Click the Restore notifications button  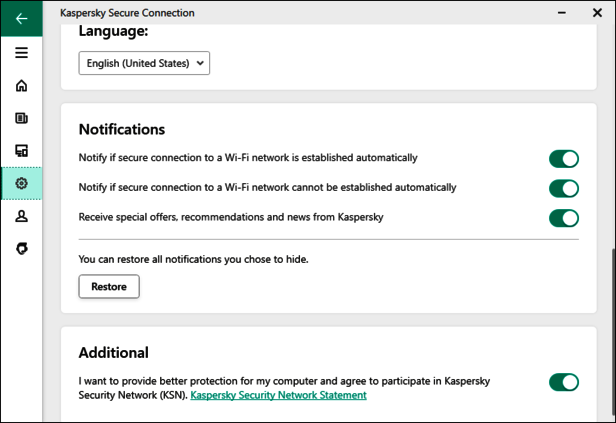pos(109,287)
